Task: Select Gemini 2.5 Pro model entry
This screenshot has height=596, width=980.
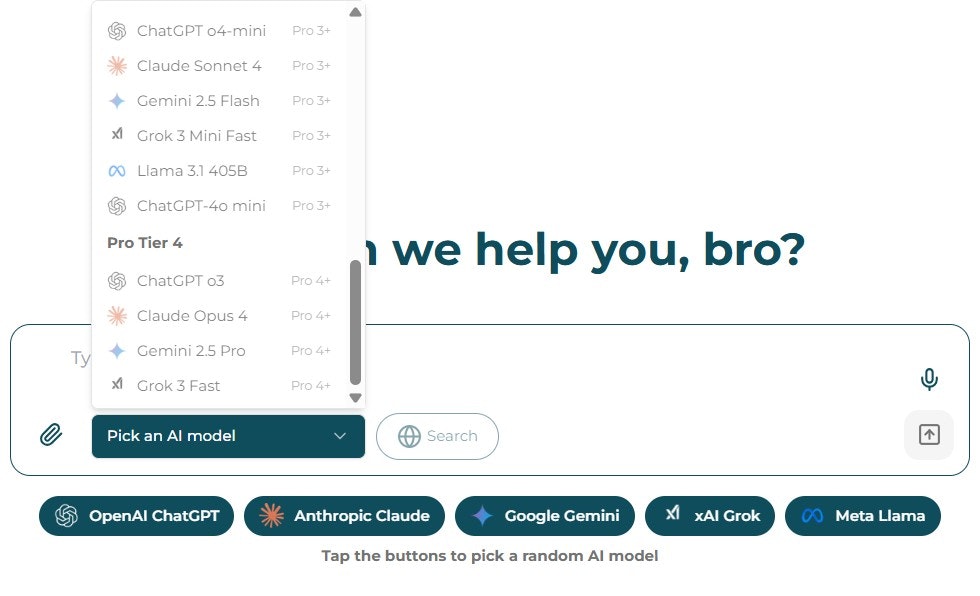Action: coord(219,350)
